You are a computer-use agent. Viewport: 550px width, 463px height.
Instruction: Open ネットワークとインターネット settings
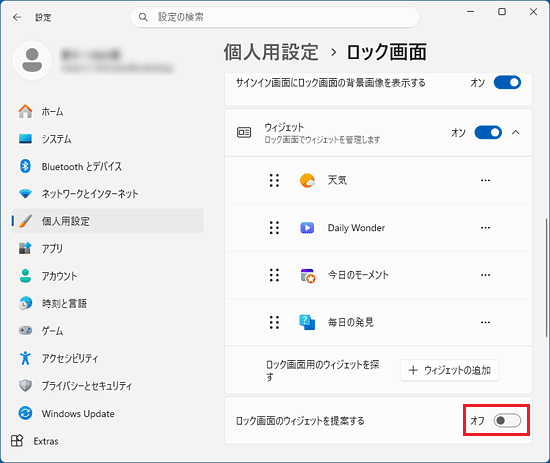[x=108, y=194]
